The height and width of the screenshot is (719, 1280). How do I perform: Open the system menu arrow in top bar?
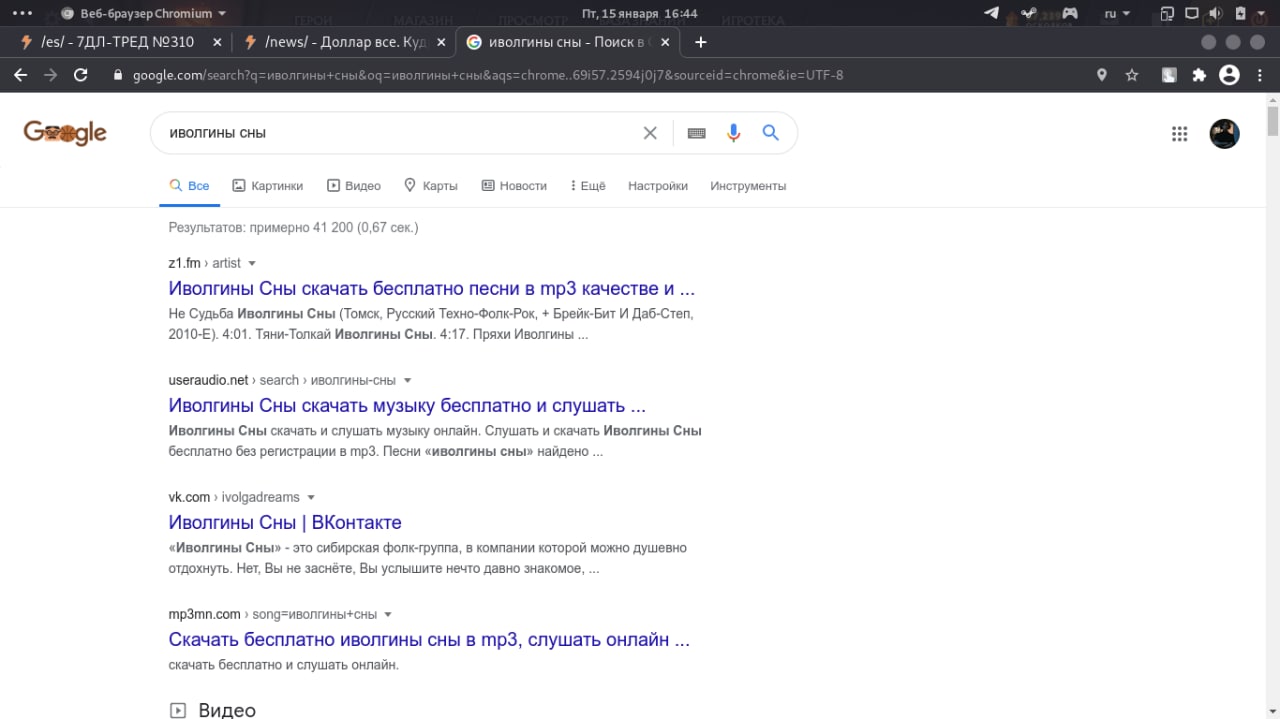pyautogui.click(x=1263, y=14)
